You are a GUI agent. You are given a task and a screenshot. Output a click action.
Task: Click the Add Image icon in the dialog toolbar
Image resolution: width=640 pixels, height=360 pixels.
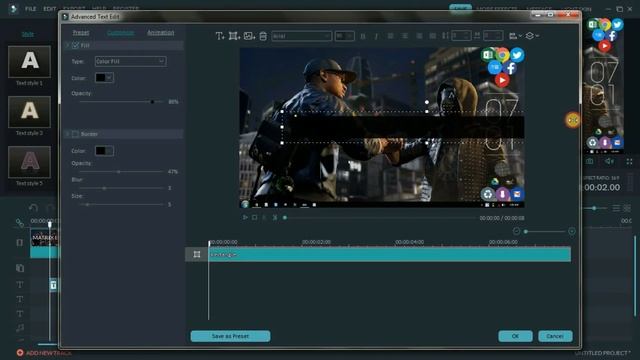[x=249, y=36]
